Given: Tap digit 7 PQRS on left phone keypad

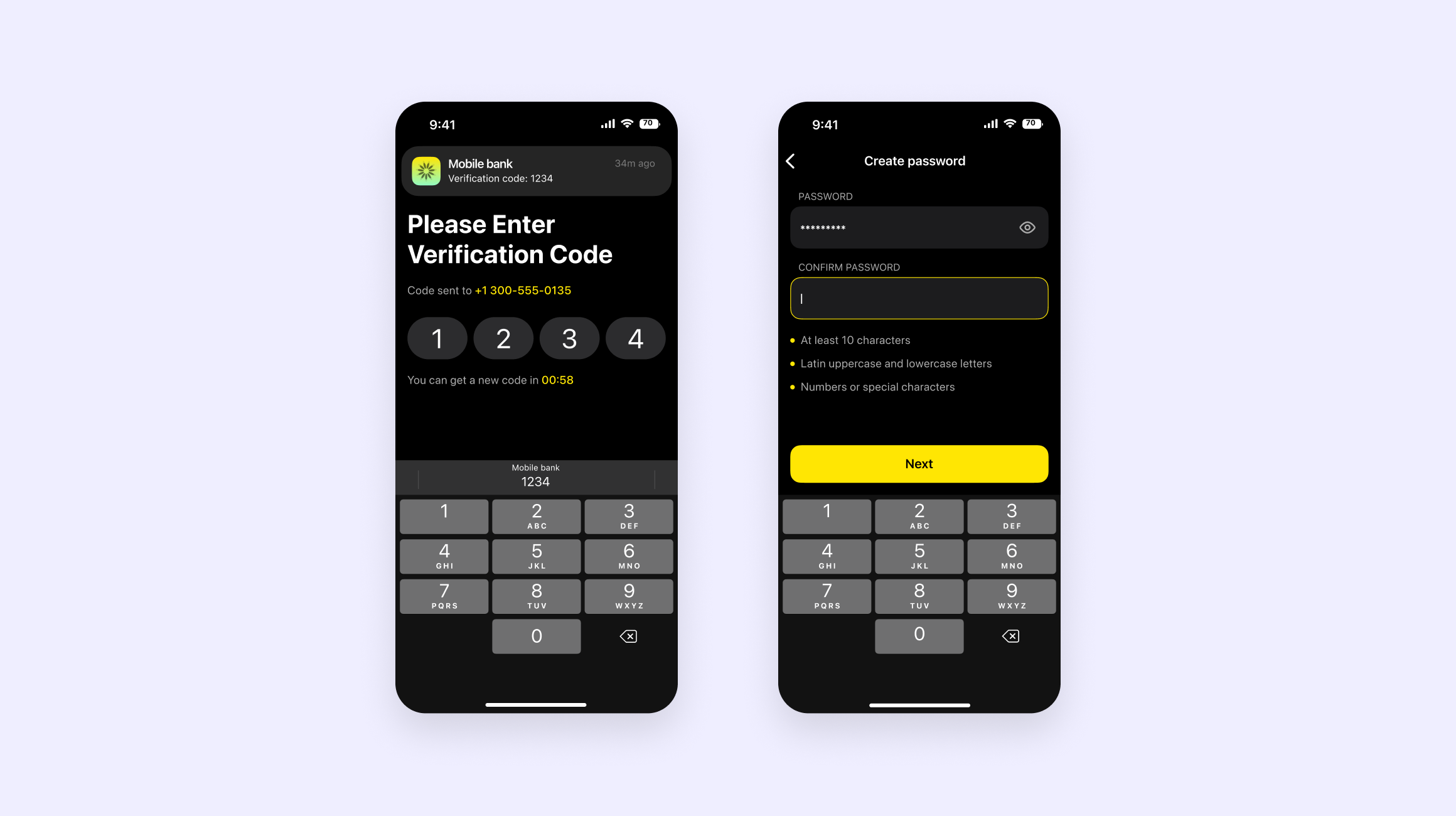Looking at the screenshot, I should [x=444, y=597].
